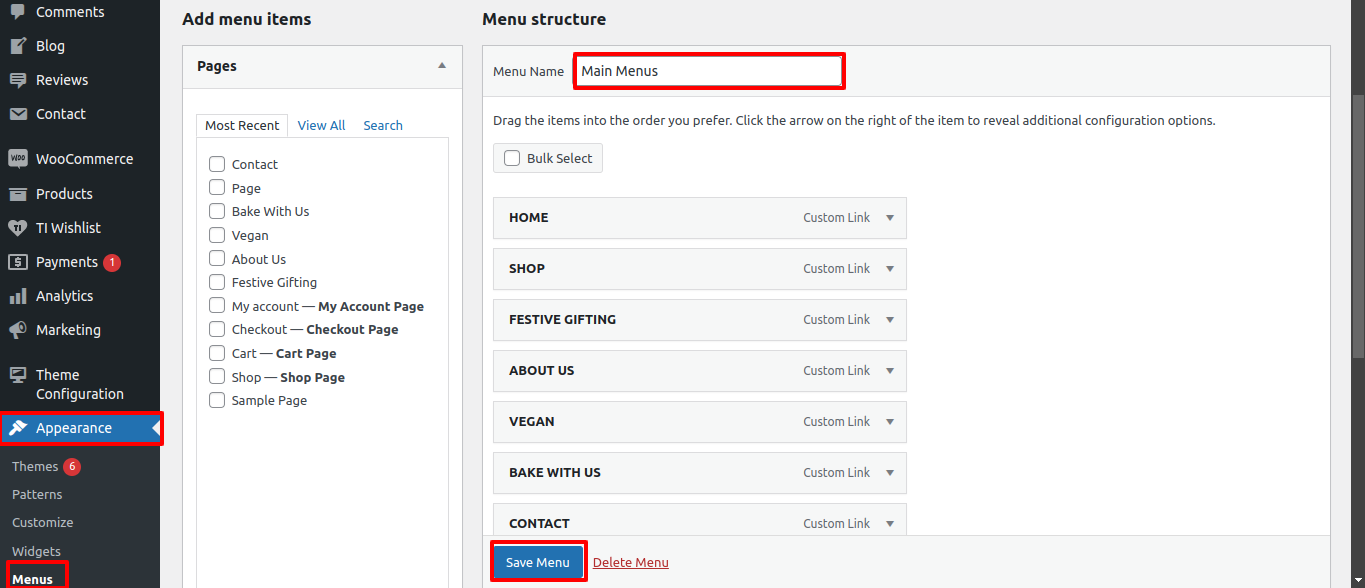Tick the Festive Gifting page checkbox

coord(217,282)
